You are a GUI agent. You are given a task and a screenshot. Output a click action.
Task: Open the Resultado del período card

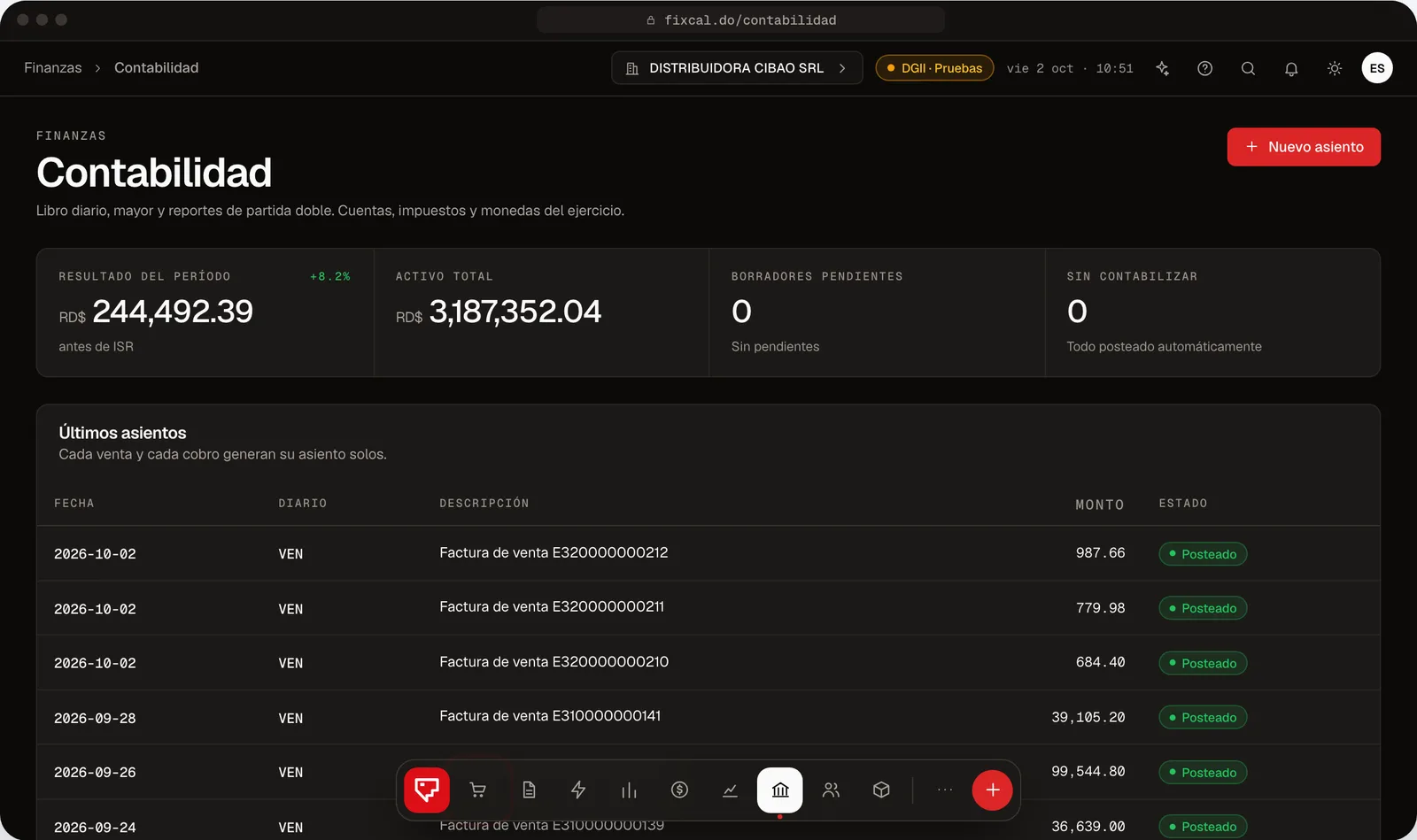(205, 312)
